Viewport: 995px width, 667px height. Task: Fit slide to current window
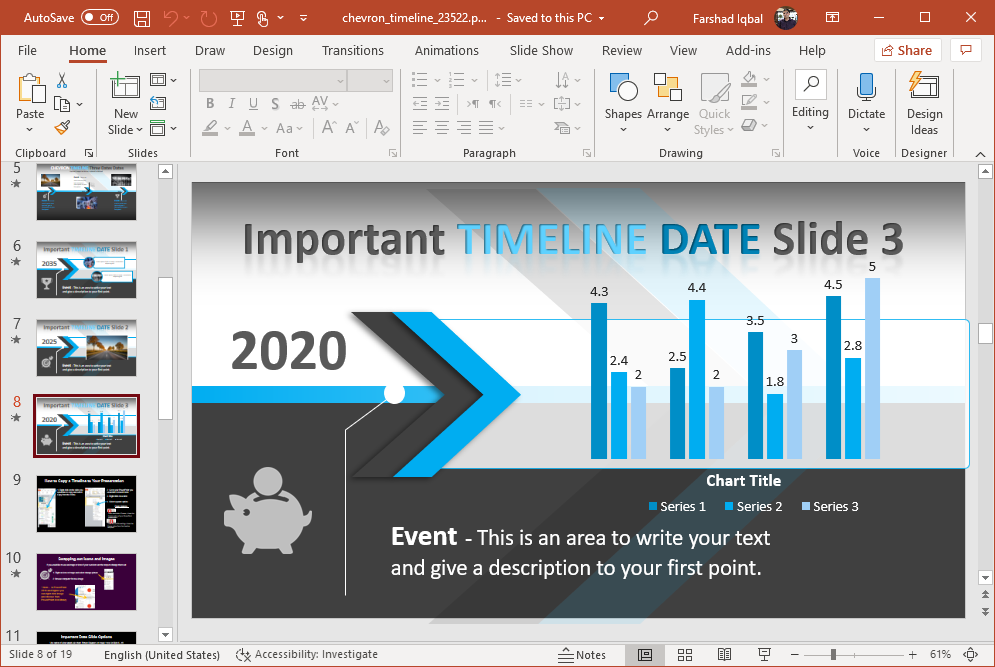970,655
